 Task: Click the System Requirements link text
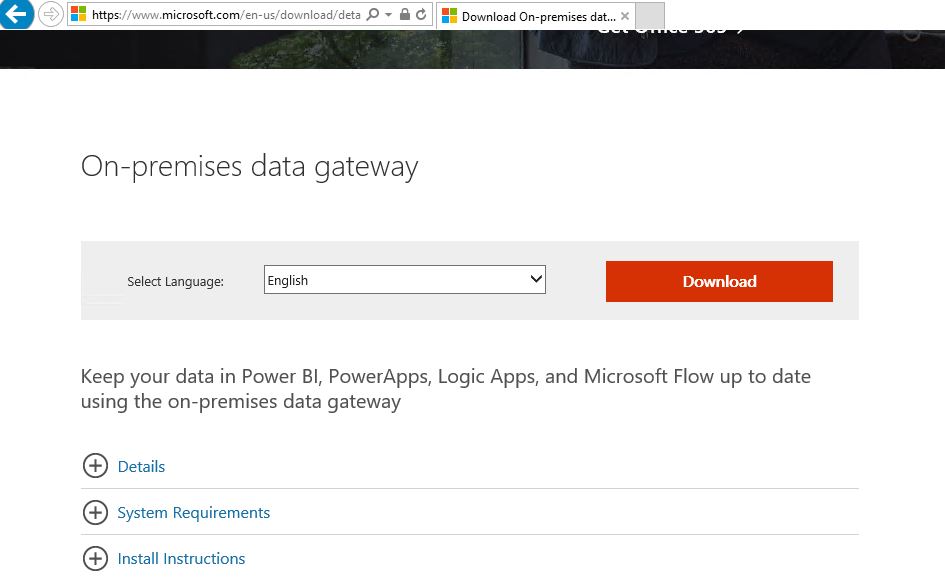coord(193,512)
